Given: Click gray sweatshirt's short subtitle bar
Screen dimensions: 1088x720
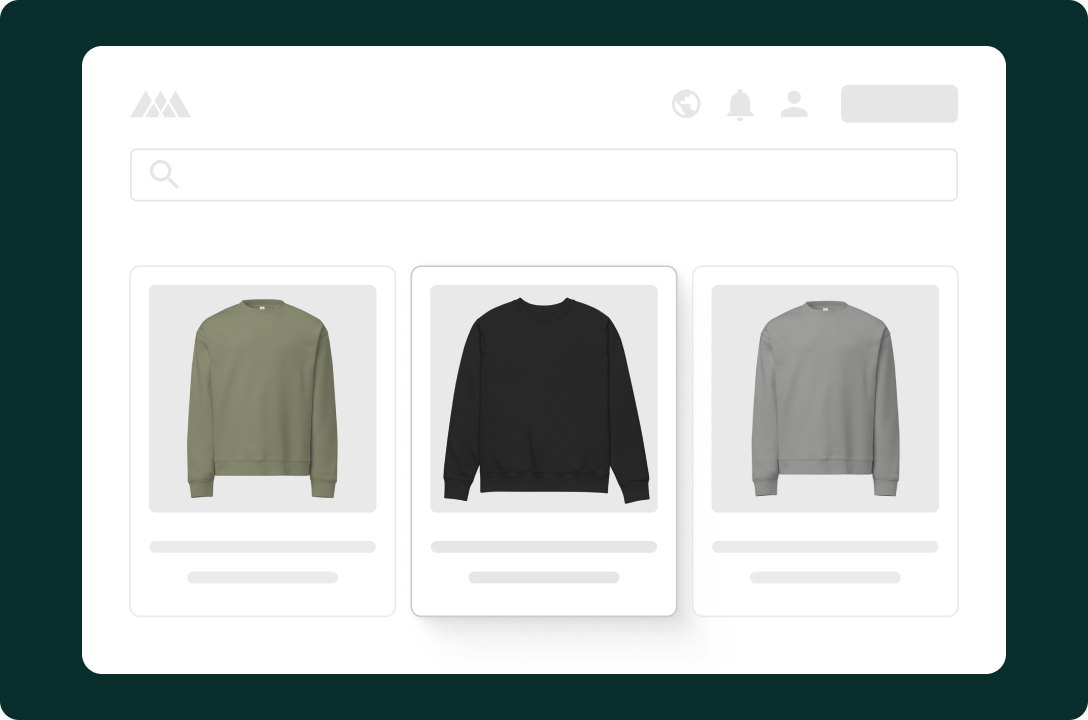Looking at the screenshot, I should click(x=825, y=578).
